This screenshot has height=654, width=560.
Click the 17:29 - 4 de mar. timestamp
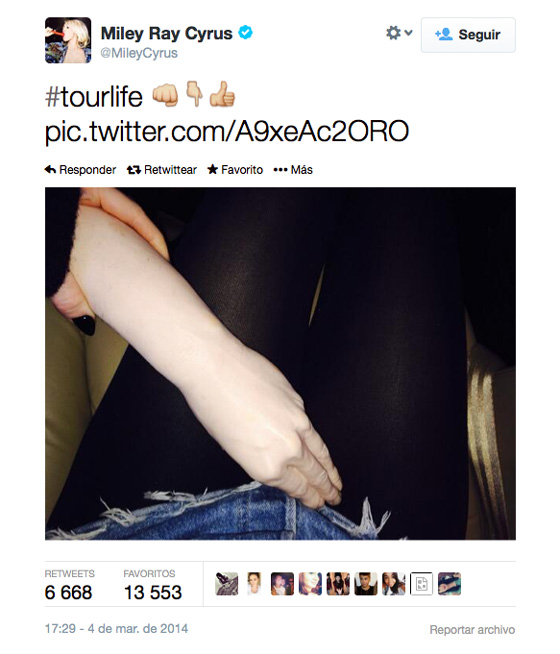[x=116, y=629]
